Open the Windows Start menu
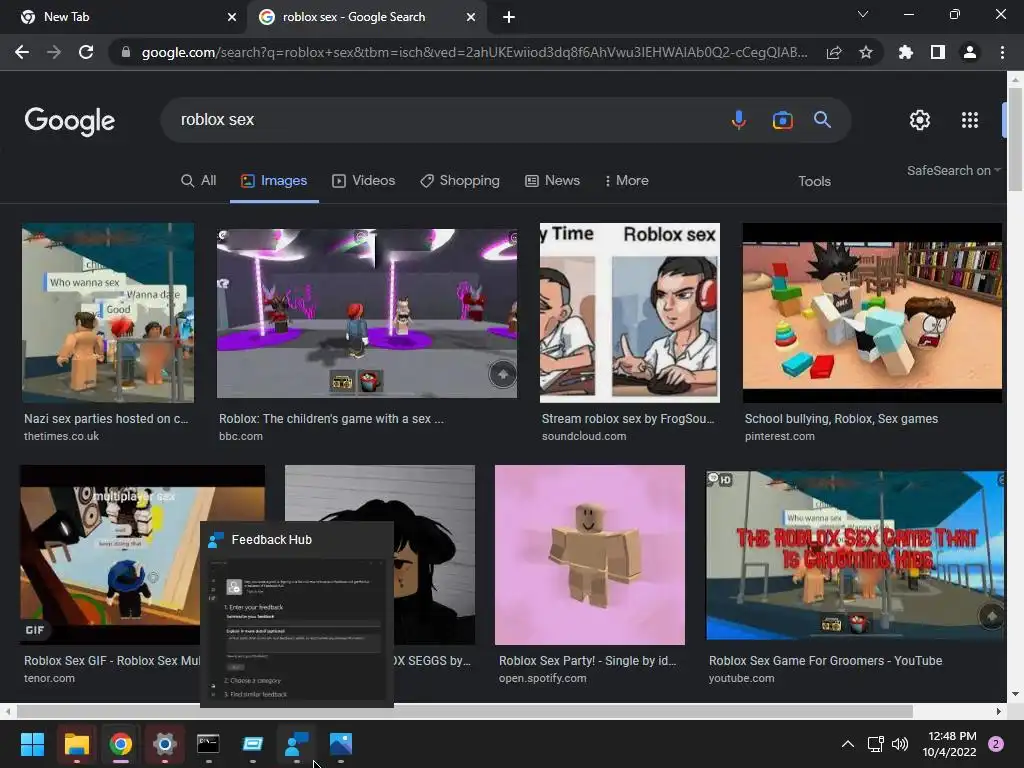 (32, 744)
